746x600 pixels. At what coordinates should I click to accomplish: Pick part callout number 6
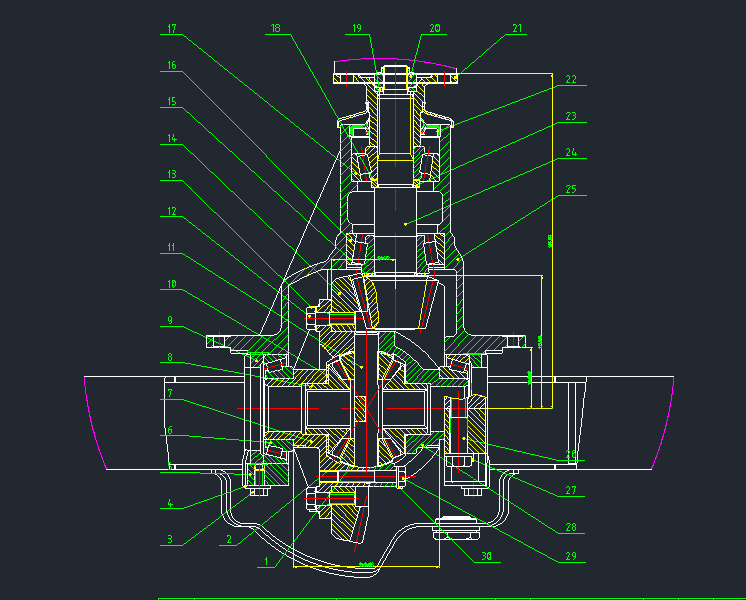coord(170,431)
